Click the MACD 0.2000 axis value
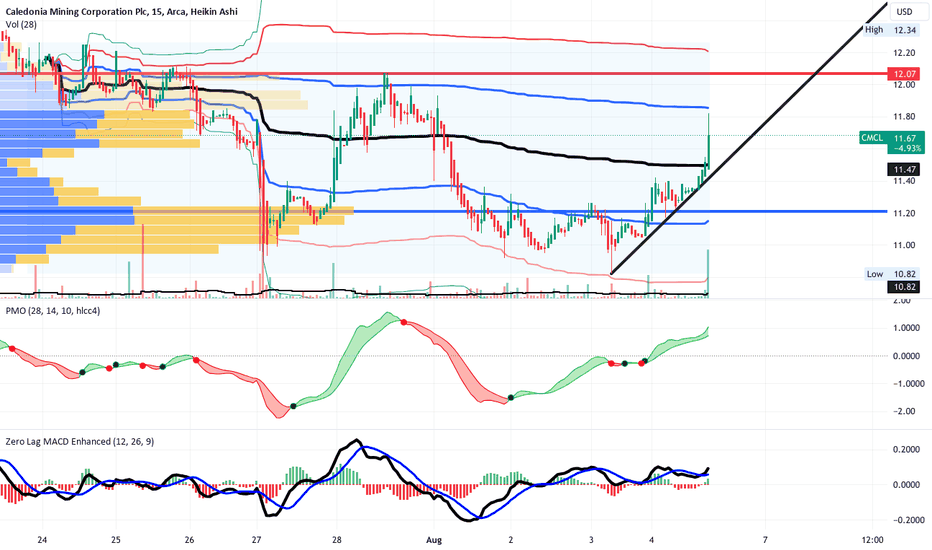 906,450
